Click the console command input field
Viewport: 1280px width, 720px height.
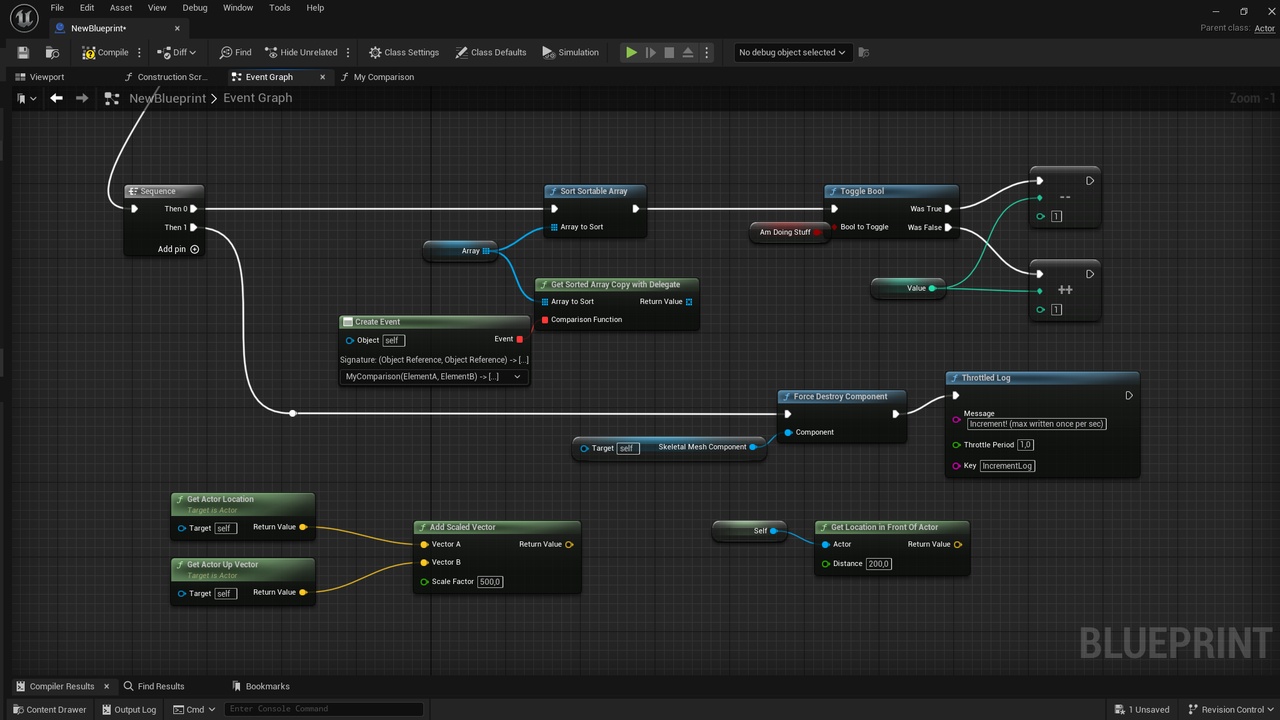click(x=323, y=710)
